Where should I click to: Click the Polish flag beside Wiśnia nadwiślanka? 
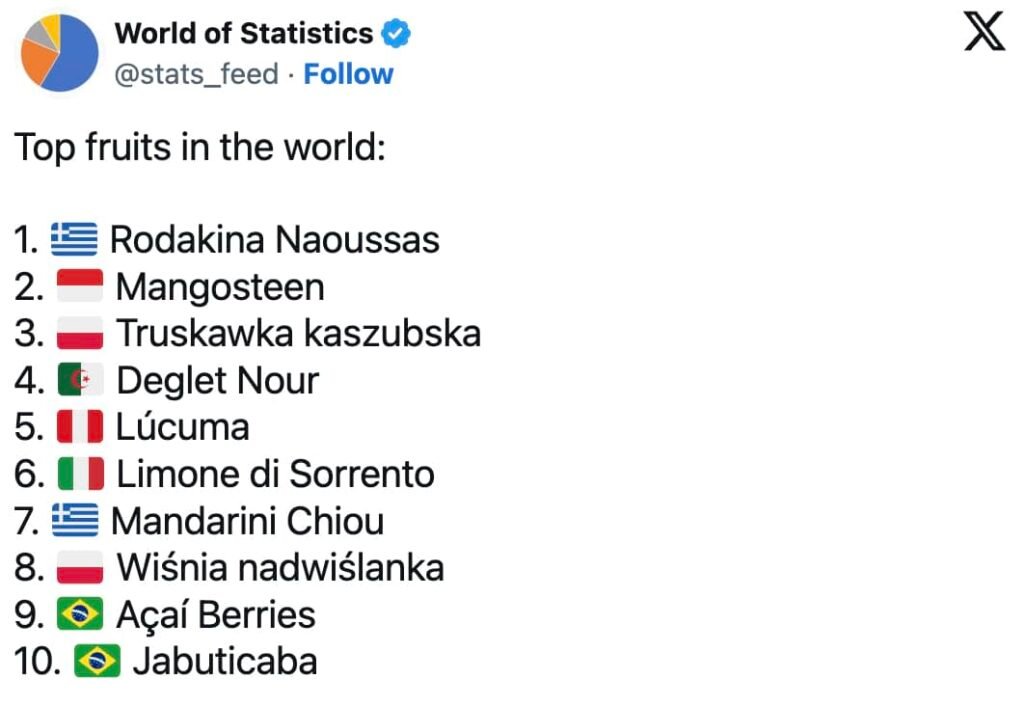[80, 568]
